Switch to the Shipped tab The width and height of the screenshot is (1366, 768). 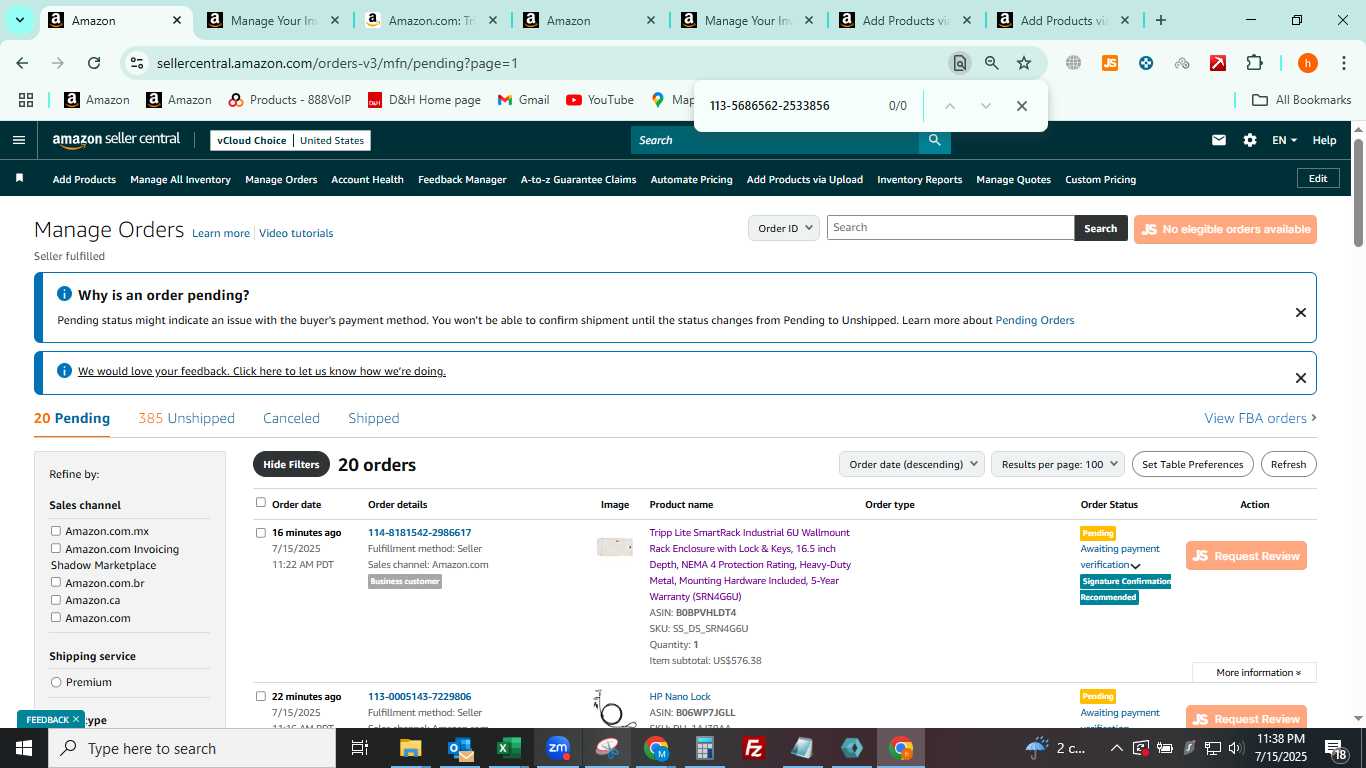(x=373, y=418)
